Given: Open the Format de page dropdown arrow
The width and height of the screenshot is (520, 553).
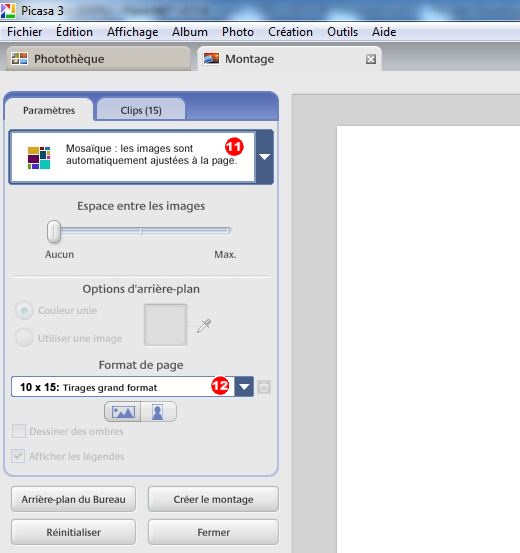Looking at the screenshot, I should [x=244, y=387].
